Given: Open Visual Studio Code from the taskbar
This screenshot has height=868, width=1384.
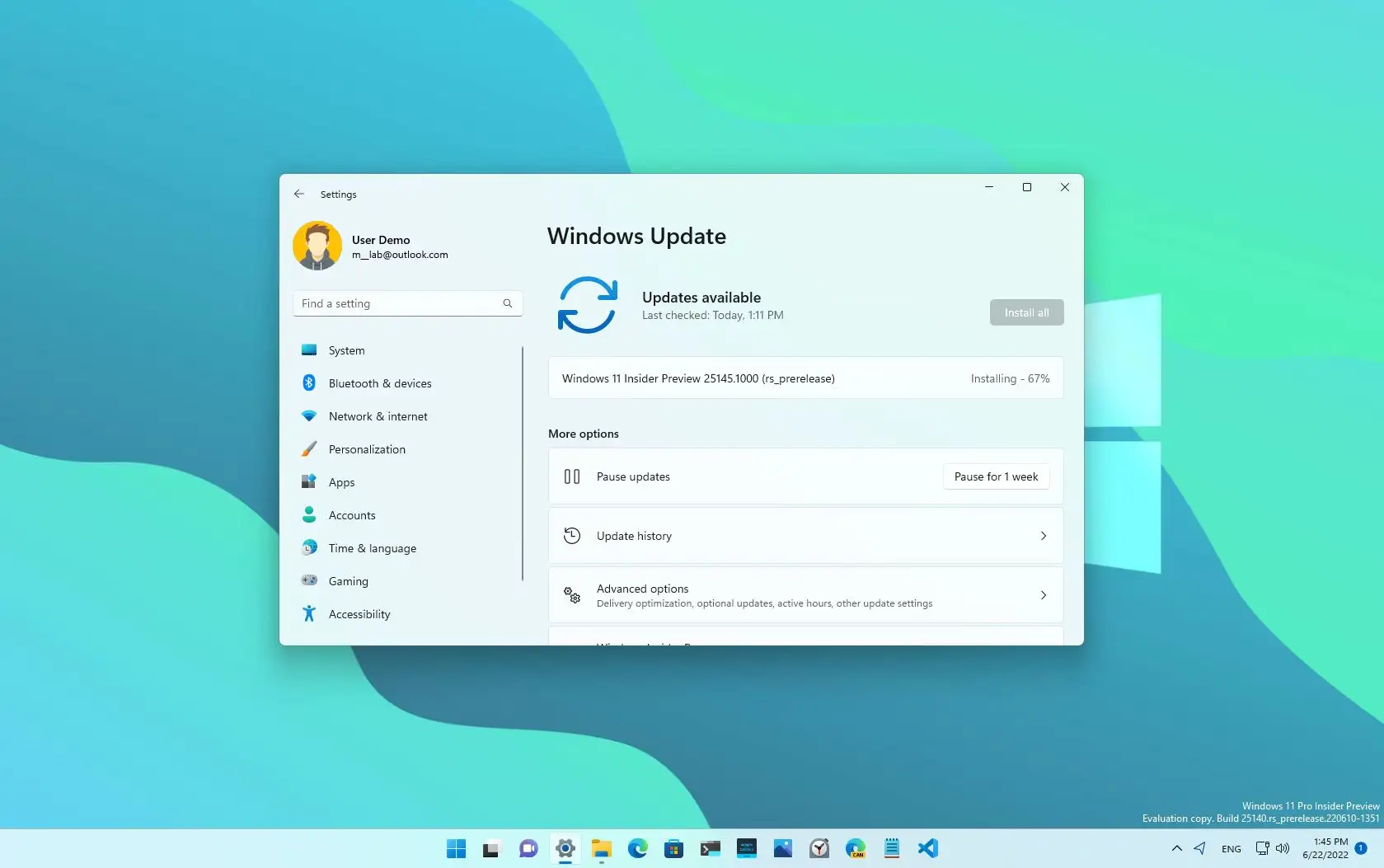Looking at the screenshot, I should tap(929, 847).
